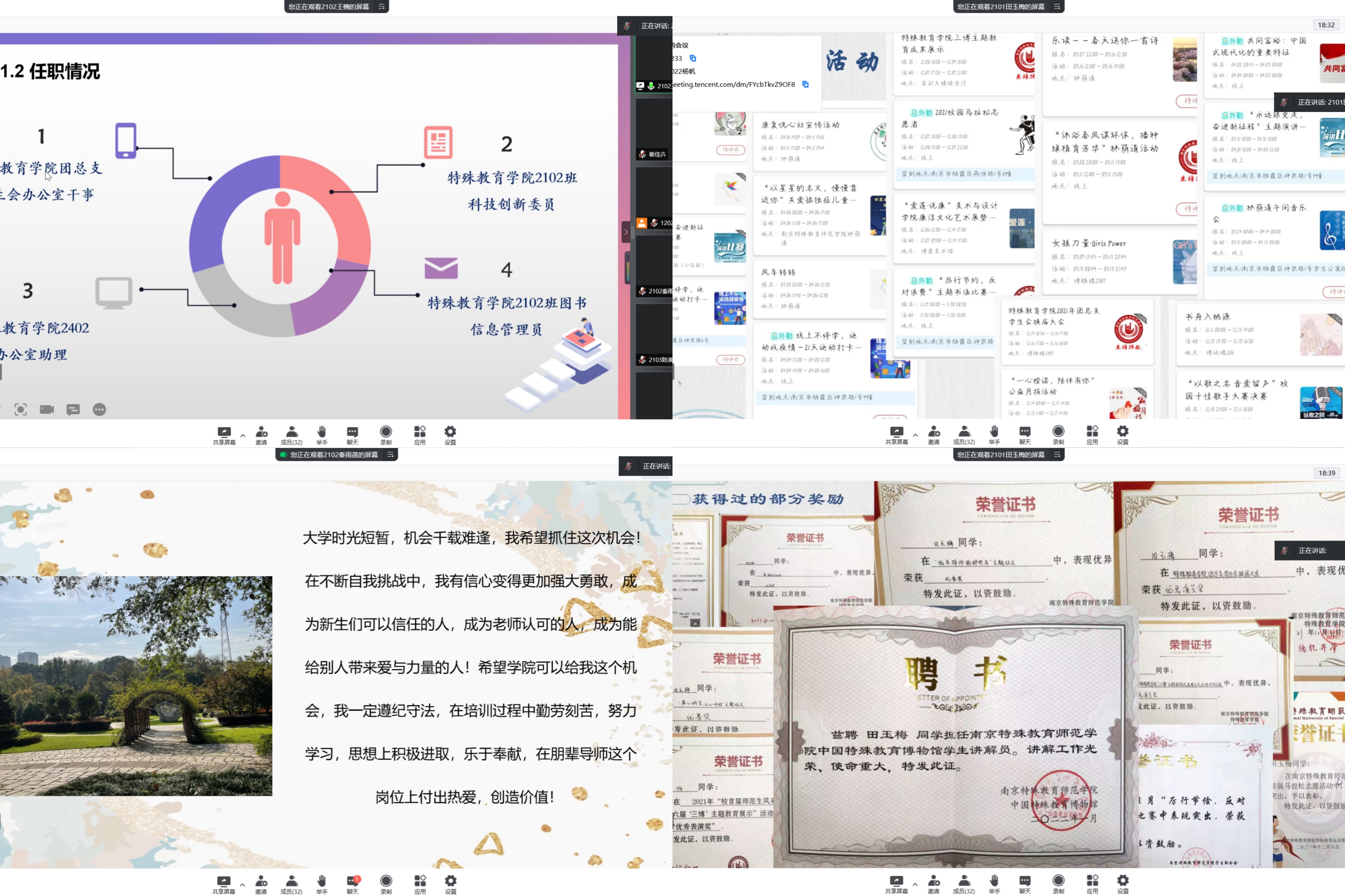Viewport: 1345px width, 896px height.
Task: Click 待评价 button under 康复悦心社宣传活动
Action: click(x=730, y=150)
